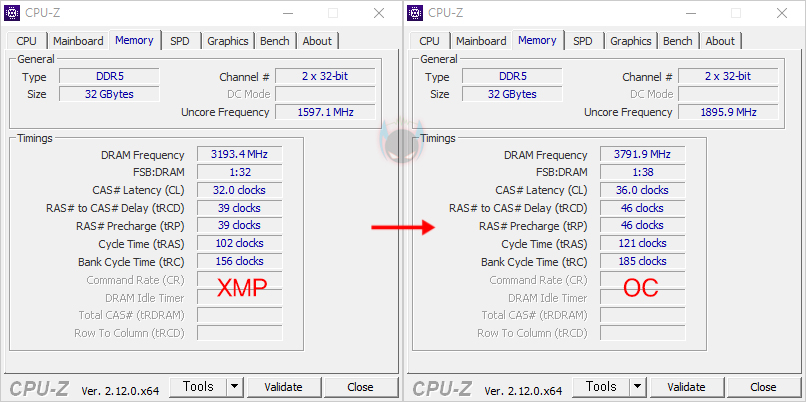The width and height of the screenshot is (806, 402).
Task: Click the Close button in right window
Action: (763, 387)
